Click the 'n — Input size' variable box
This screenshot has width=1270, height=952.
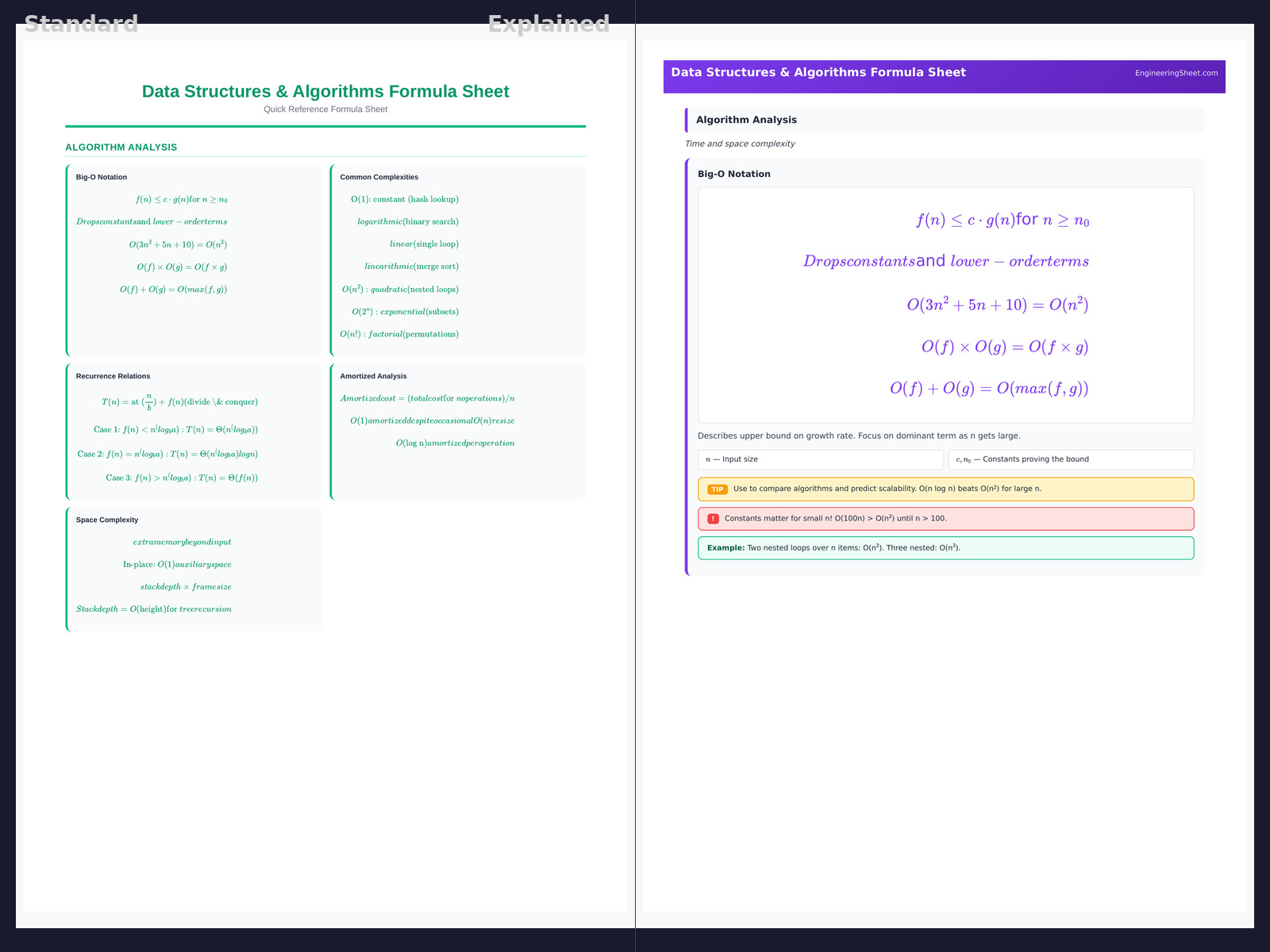point(820,459)
